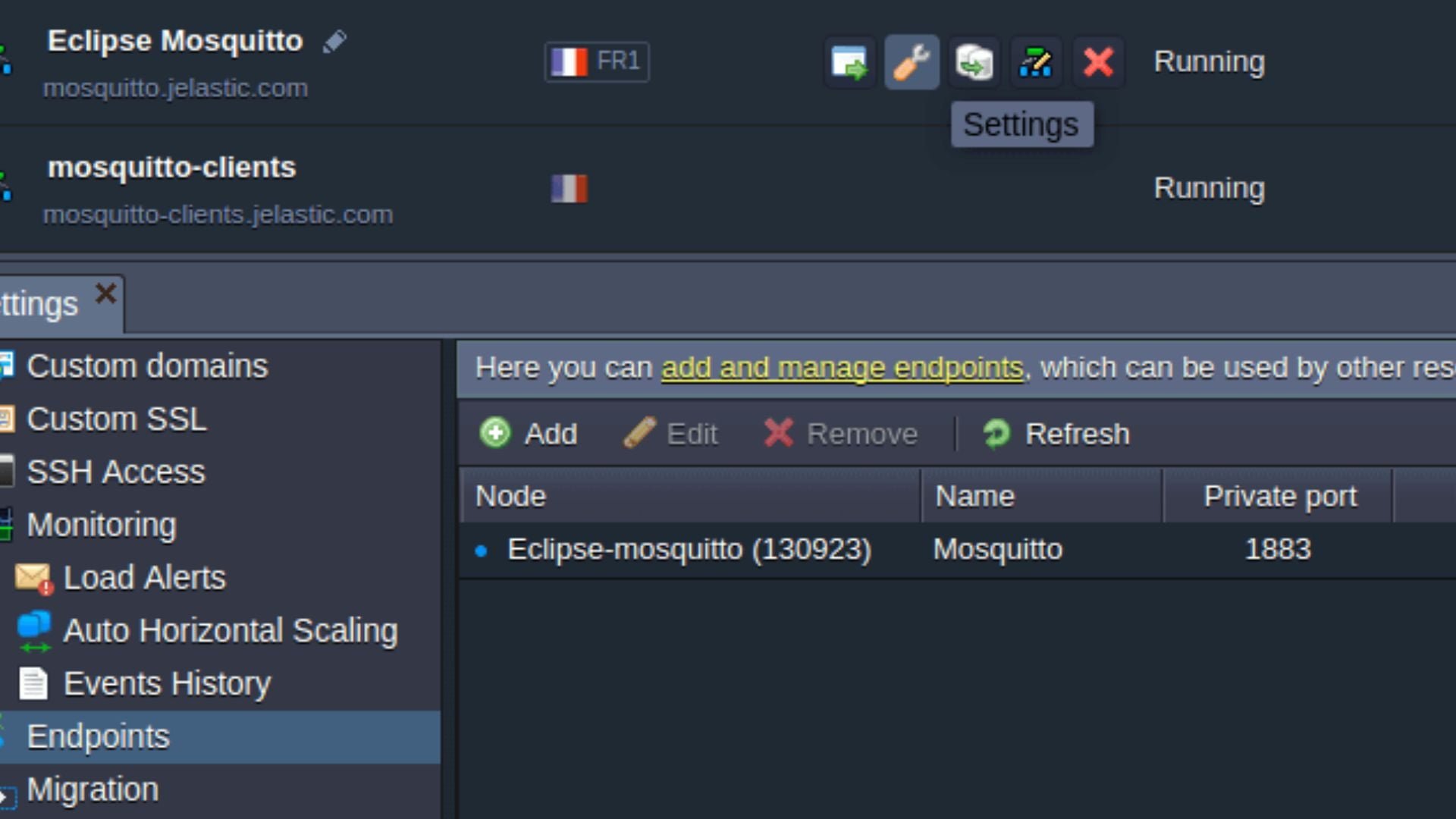Click the wrench Settings icon
Image resolution: width=1456 pixels, height=819 pixels.
[912, 62]
